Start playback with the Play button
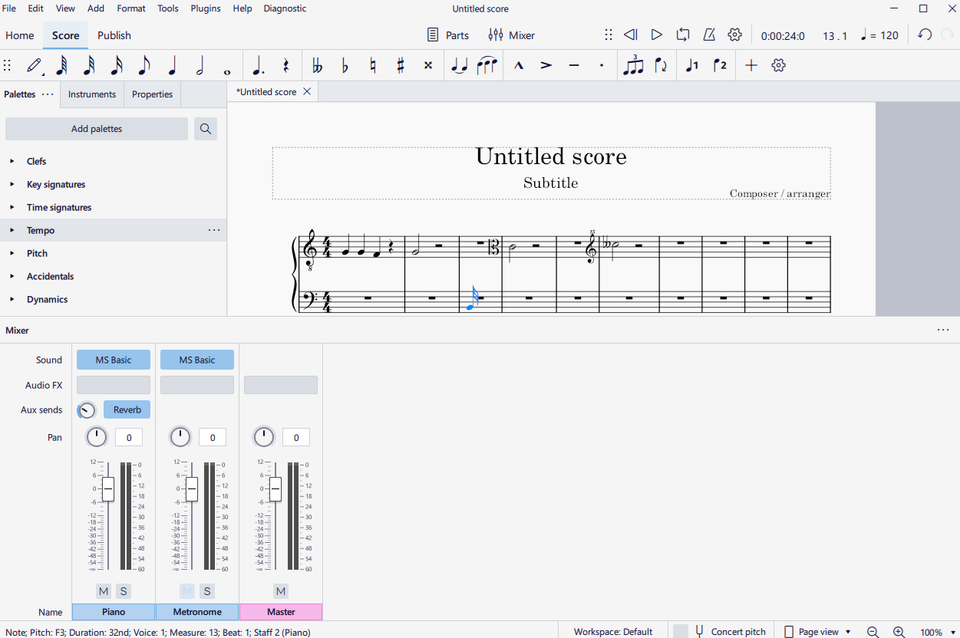The width and height of the screenshot is (960, 638). tap(656, 34)
